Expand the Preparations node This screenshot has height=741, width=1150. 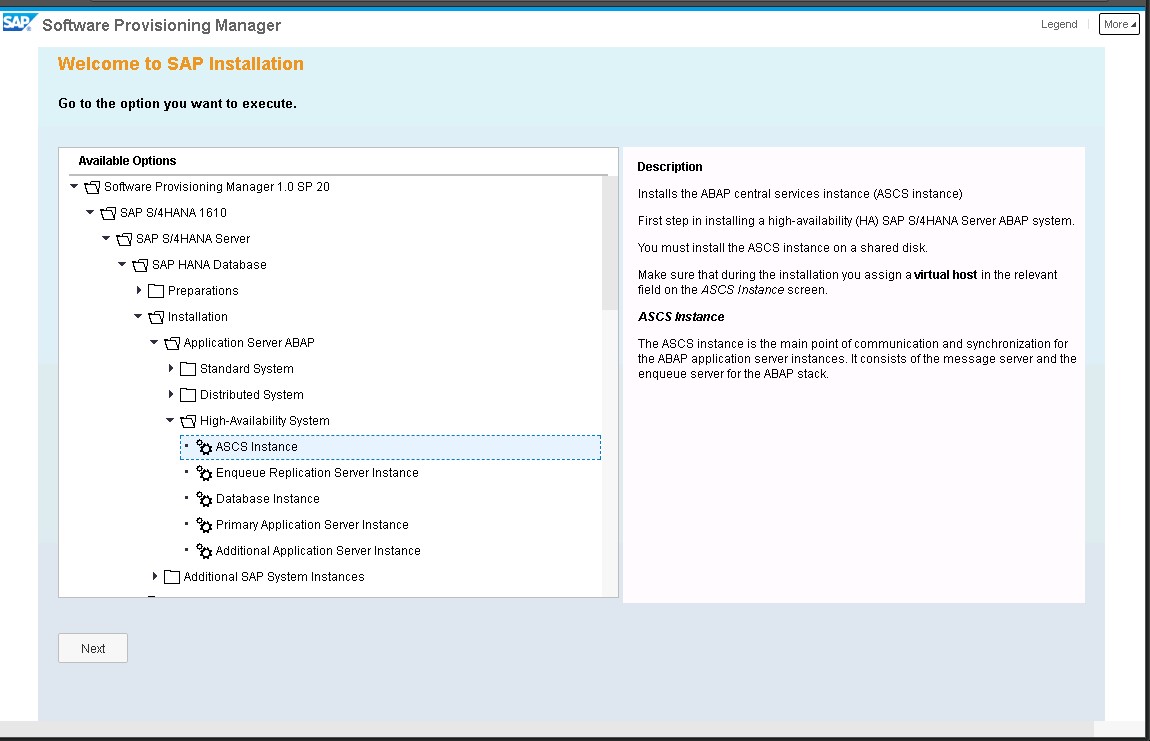point(139,291)
